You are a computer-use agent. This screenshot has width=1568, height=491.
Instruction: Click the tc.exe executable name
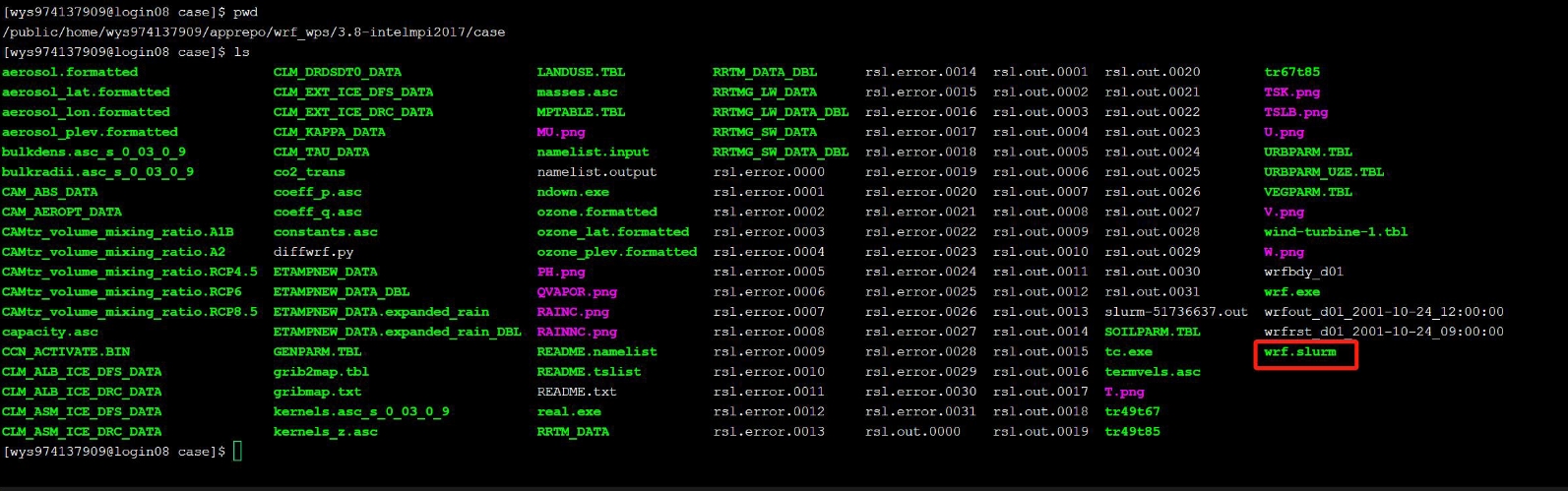coord(1128,352)
